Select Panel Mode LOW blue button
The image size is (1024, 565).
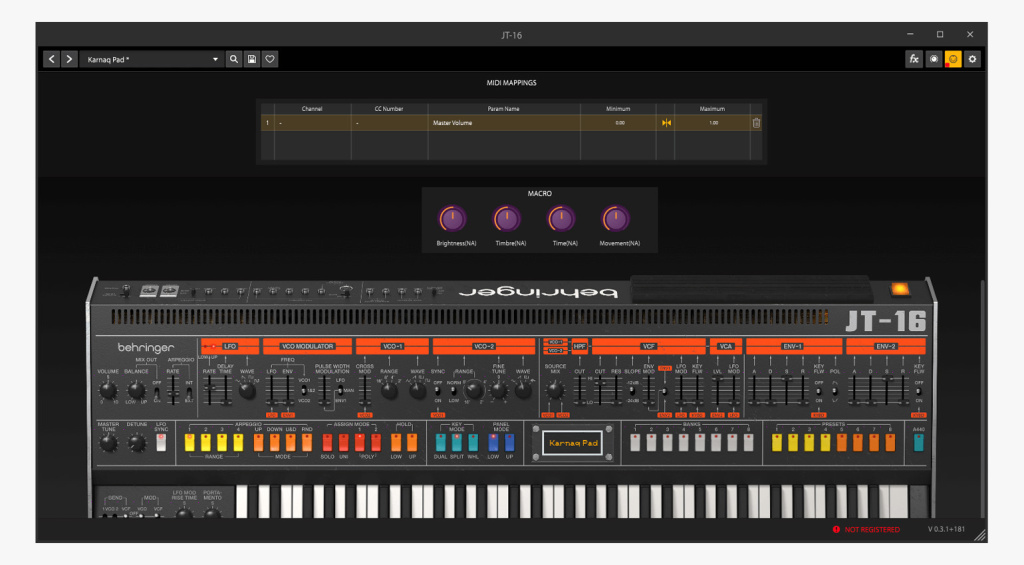tap(493, 442)
